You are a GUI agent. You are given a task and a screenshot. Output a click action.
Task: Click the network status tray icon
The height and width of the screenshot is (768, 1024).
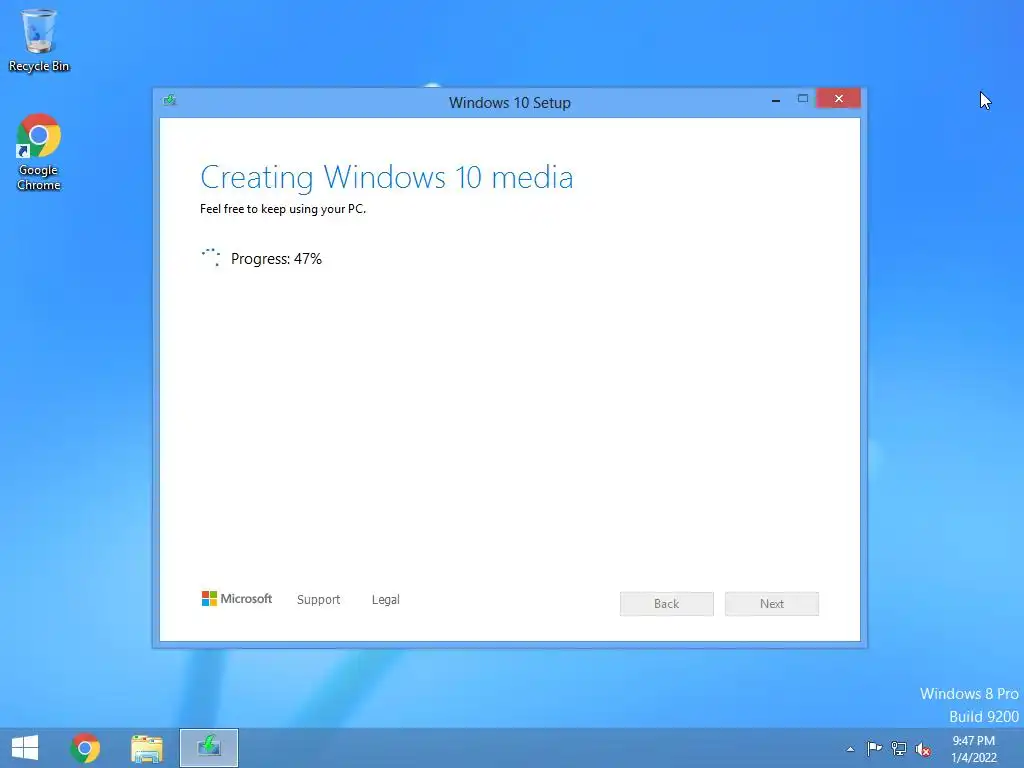click(x=899, y=748)
